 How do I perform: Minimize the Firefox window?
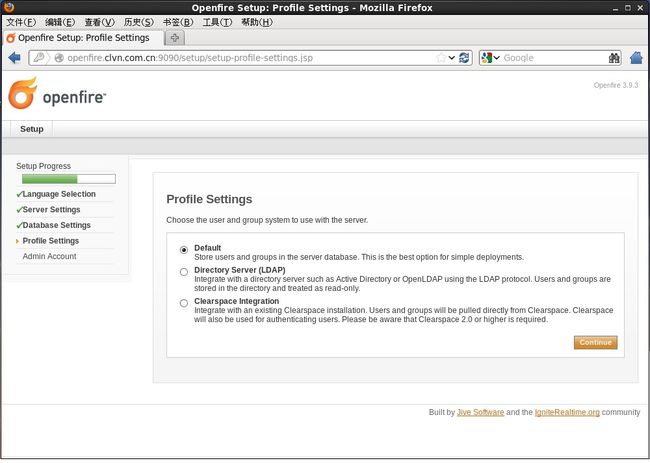pyautogui.click(x=615, y=8)
